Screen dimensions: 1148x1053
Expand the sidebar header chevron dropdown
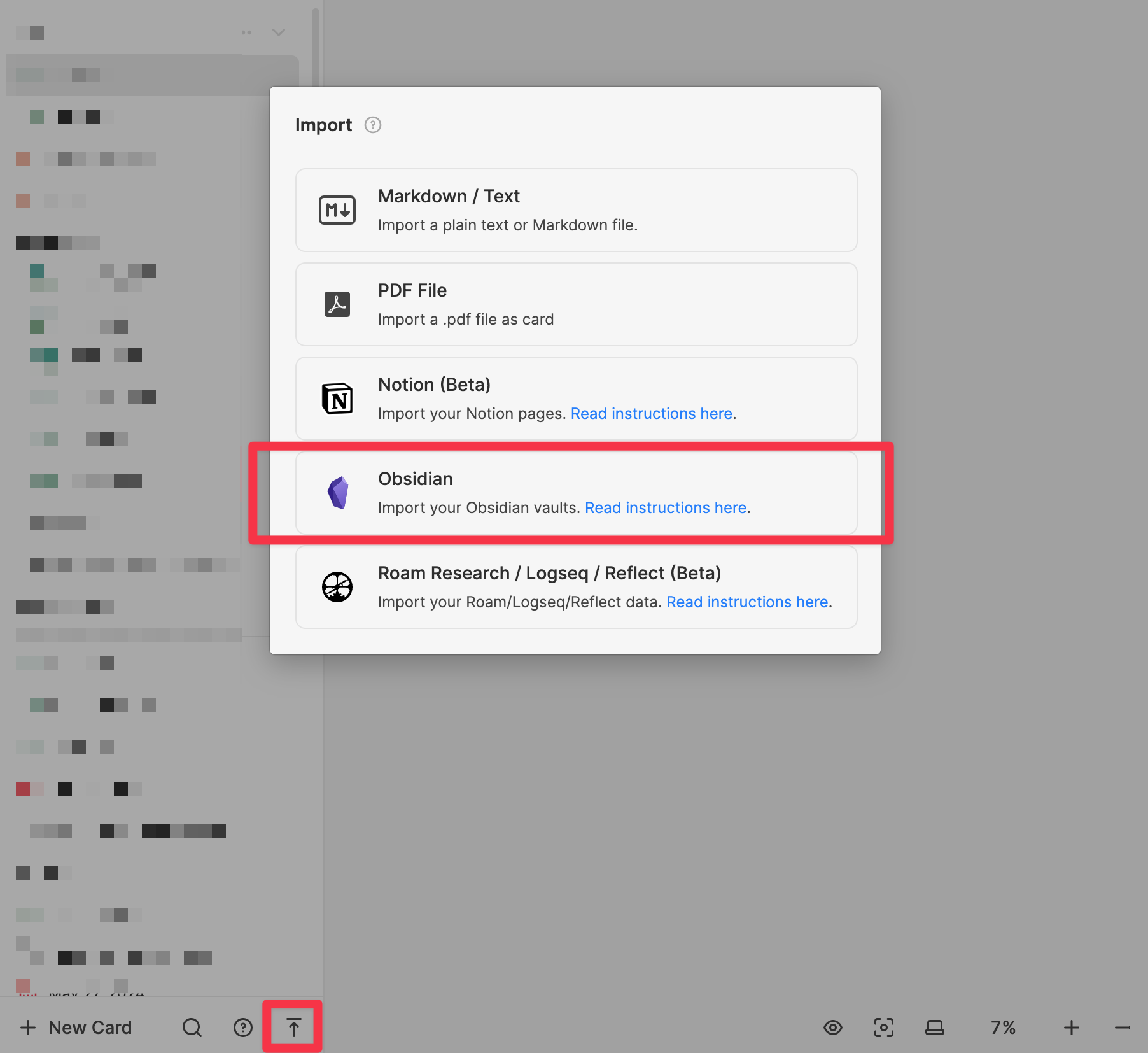279,32
